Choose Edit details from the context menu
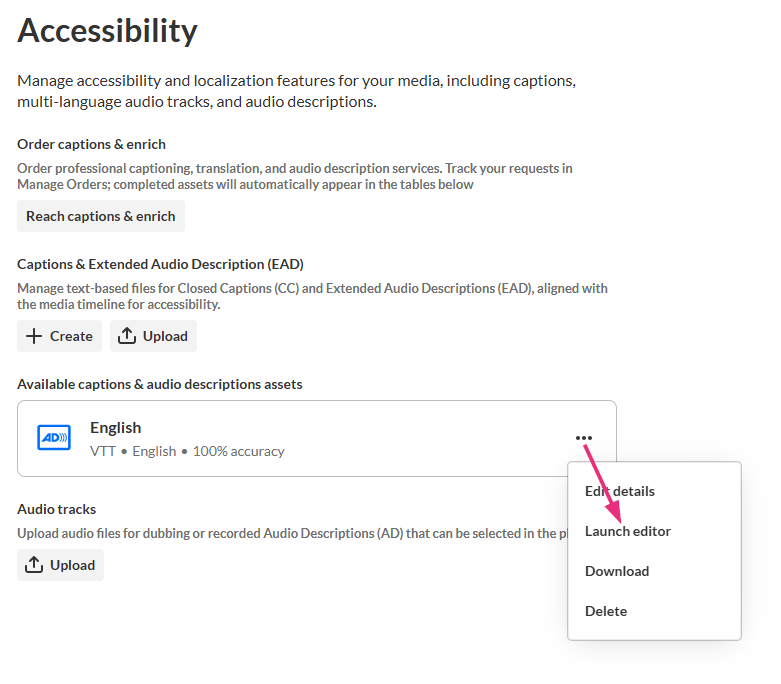Screen dimensions: 781x684 pyautogui.click(x=620, y=491)
